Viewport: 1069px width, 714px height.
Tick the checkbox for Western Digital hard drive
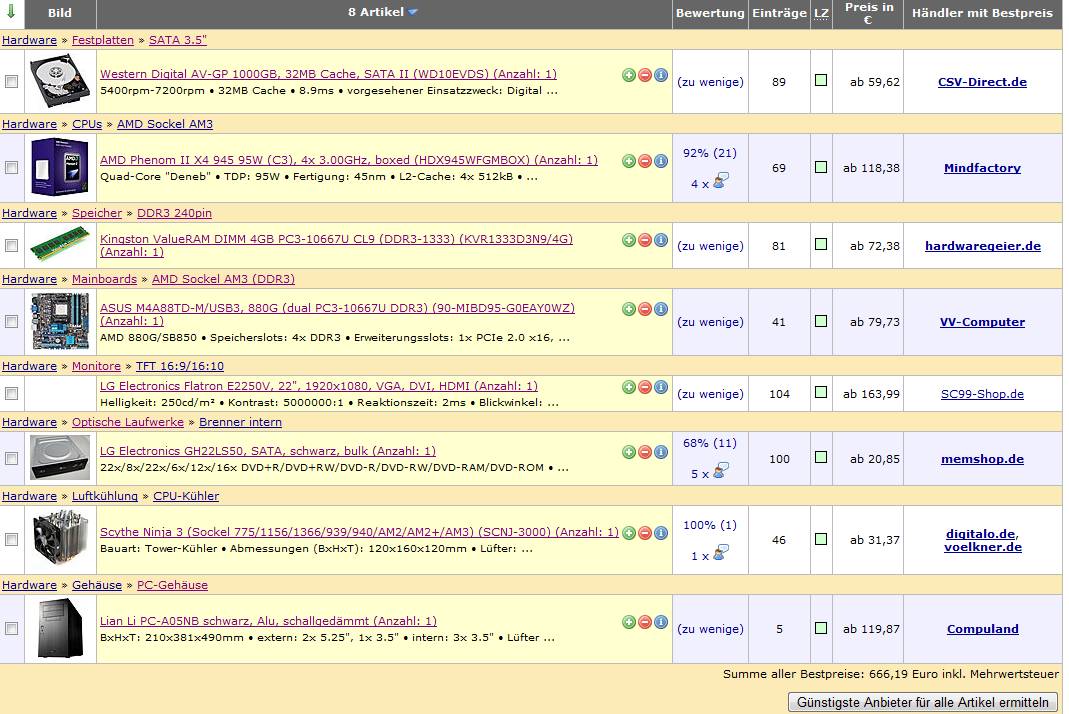coord(12,82)
